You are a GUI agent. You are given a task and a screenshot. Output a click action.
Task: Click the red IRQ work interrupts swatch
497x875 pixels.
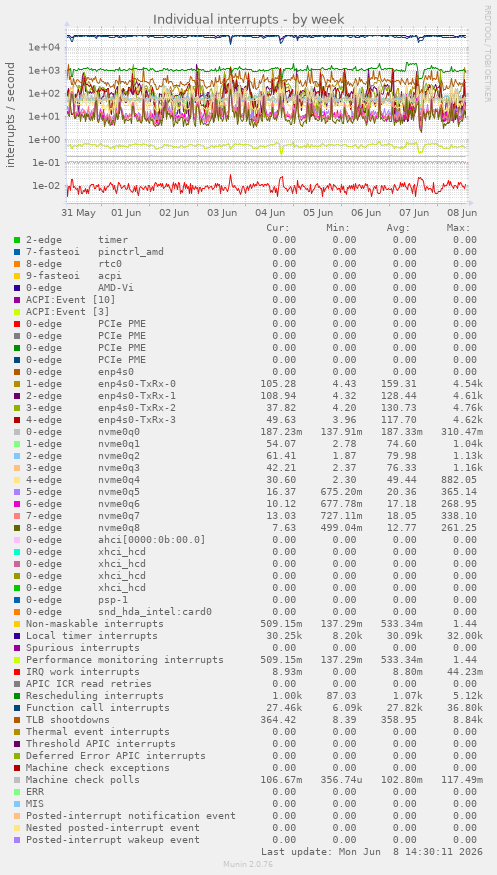[x=17, y=672]
